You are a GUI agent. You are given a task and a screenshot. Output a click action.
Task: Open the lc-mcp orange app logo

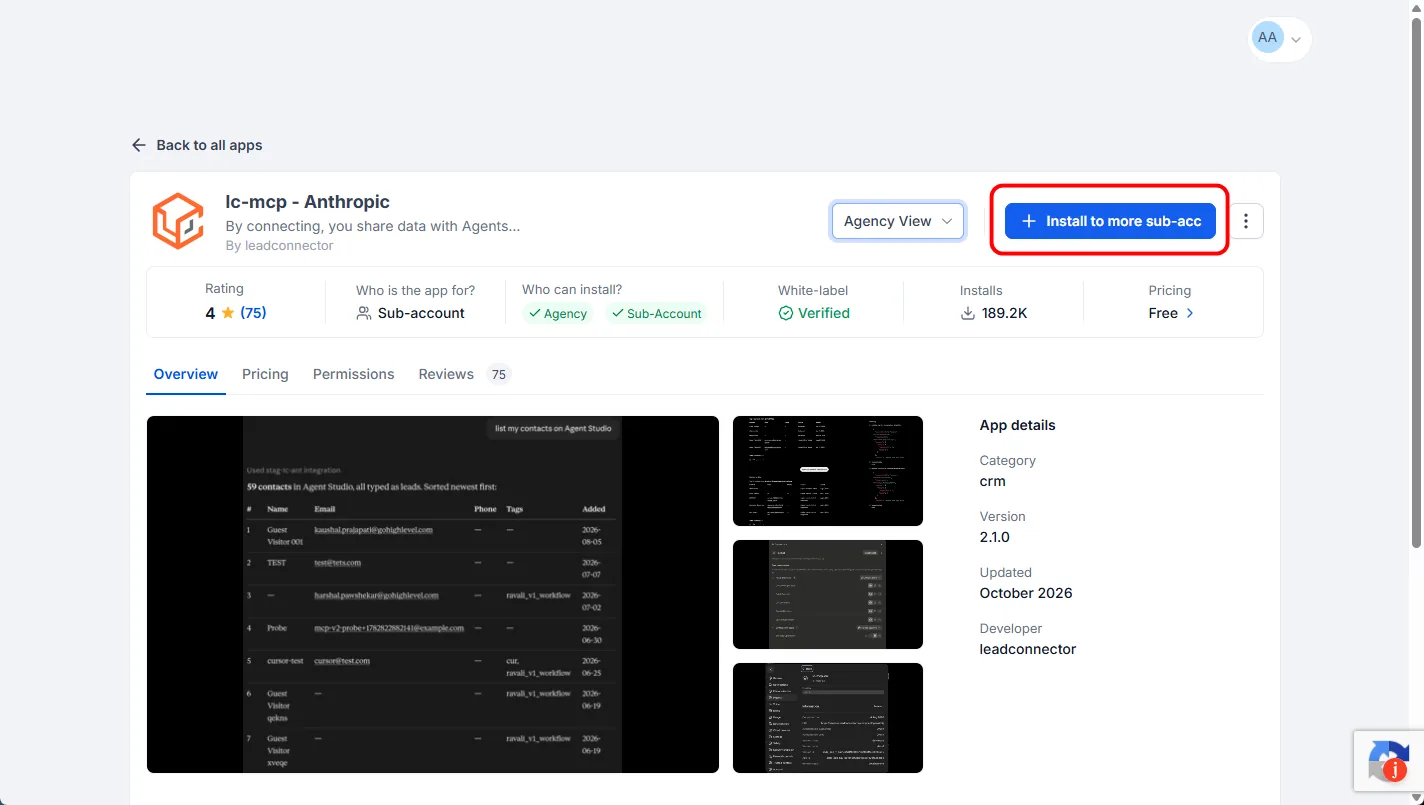(178, 221)
